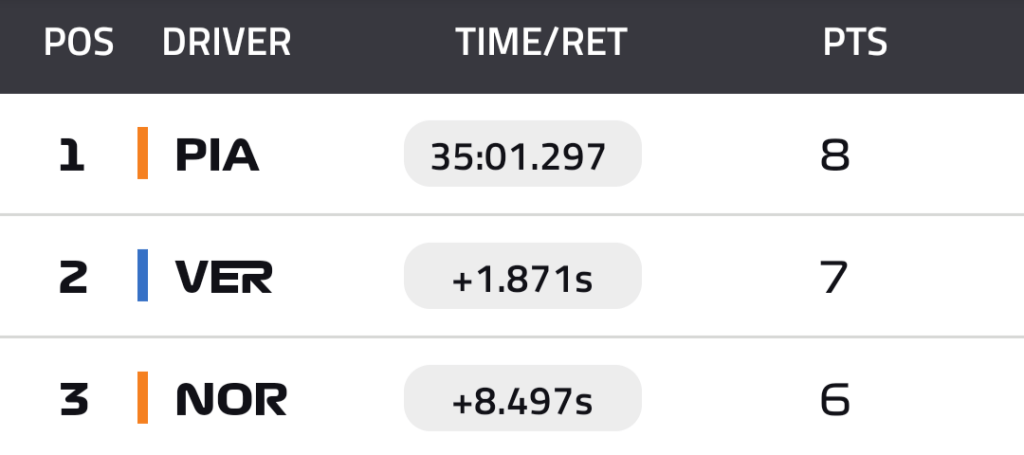Select position number 2

click(x=73, y=277)
